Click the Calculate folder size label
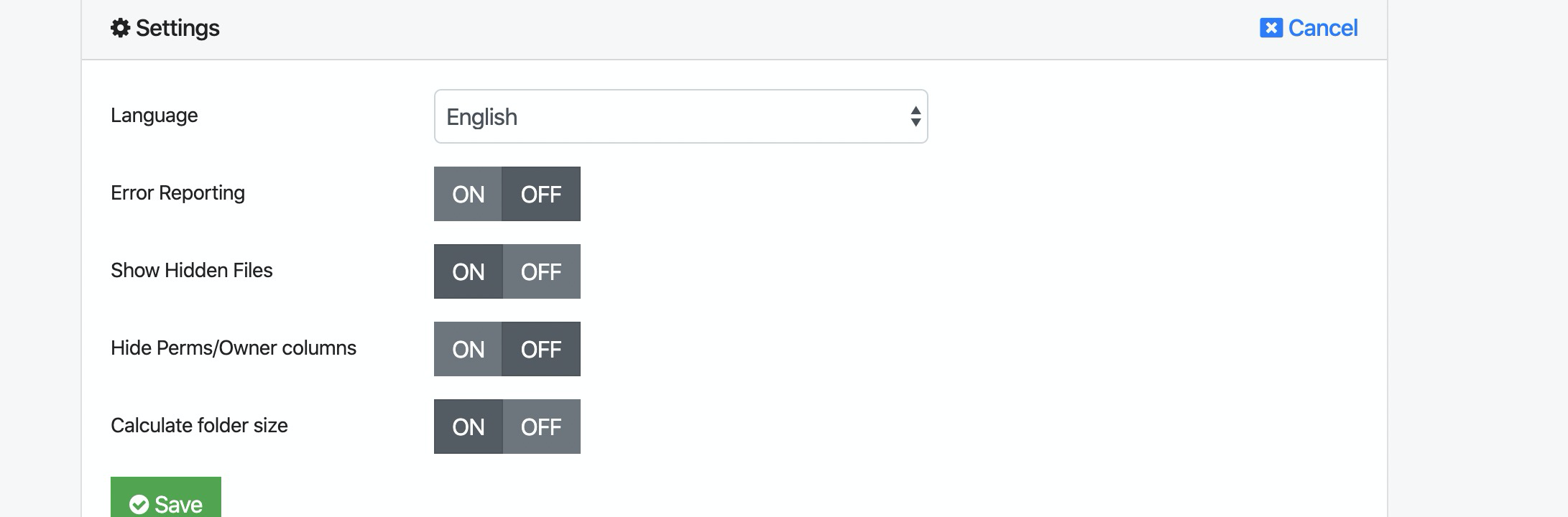 [x=199, y=426]
